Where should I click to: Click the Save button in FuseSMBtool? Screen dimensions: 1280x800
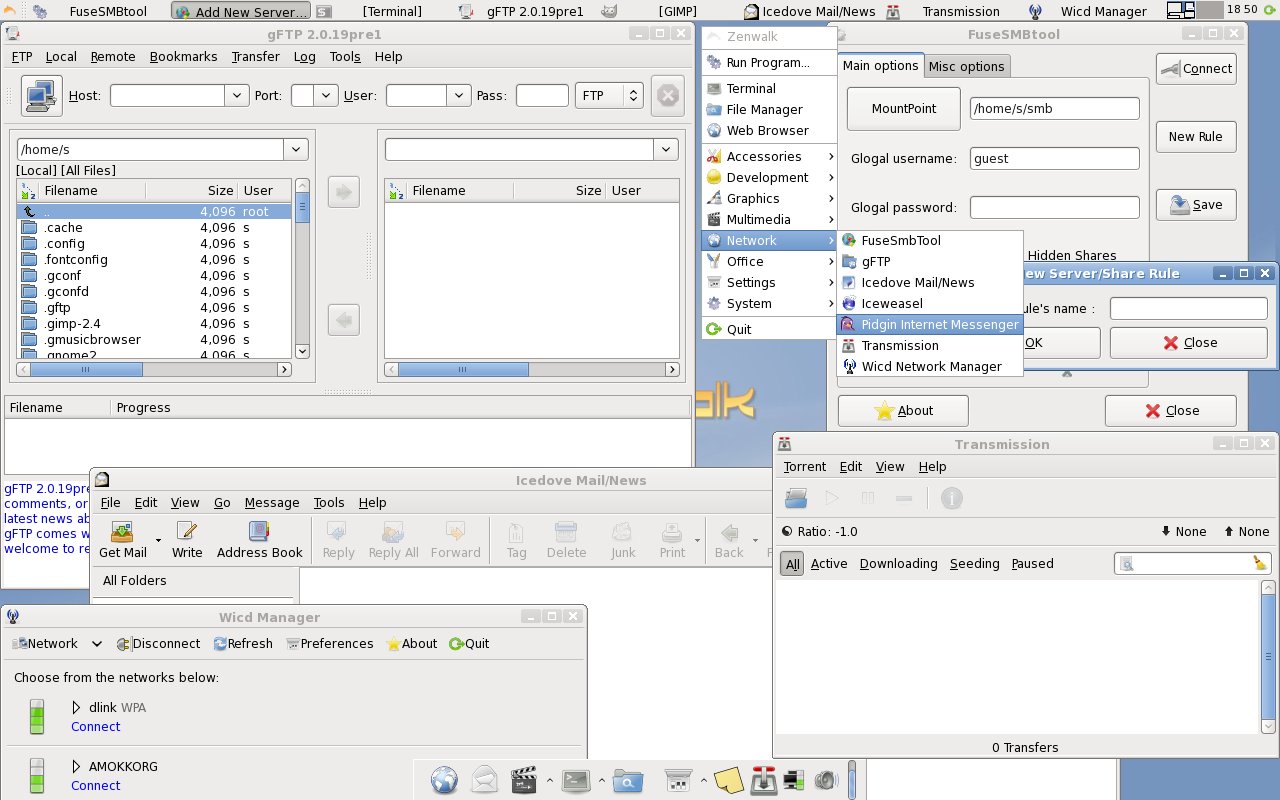point(1196,205)
